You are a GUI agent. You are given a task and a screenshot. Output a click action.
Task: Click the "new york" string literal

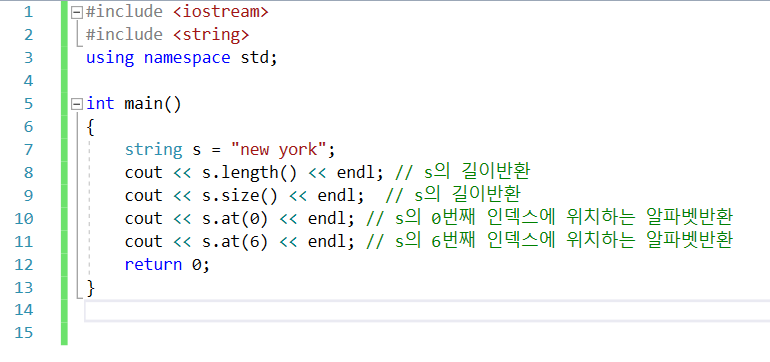(278, 149)
